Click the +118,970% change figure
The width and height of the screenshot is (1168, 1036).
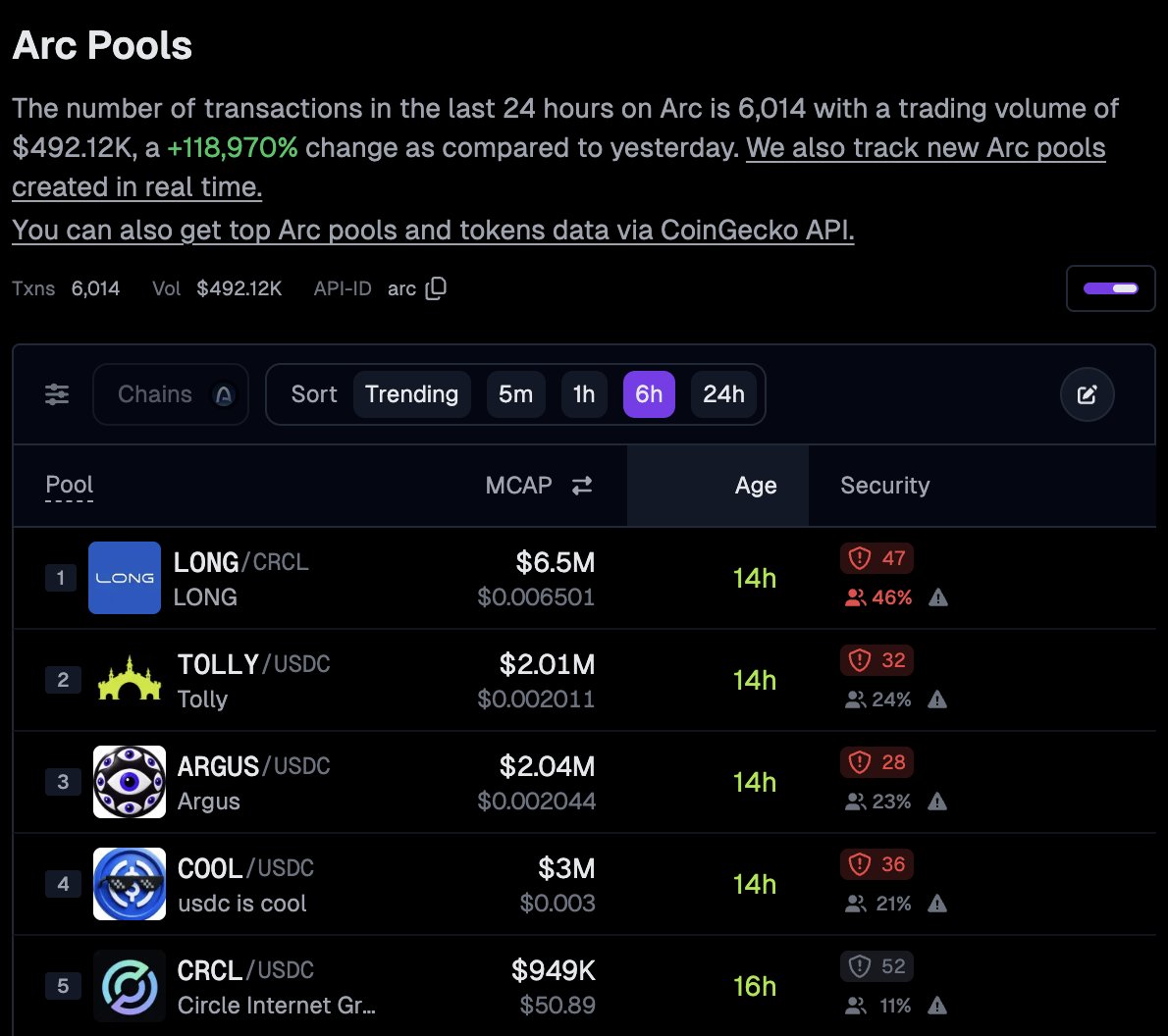click(x=233, y=147)
